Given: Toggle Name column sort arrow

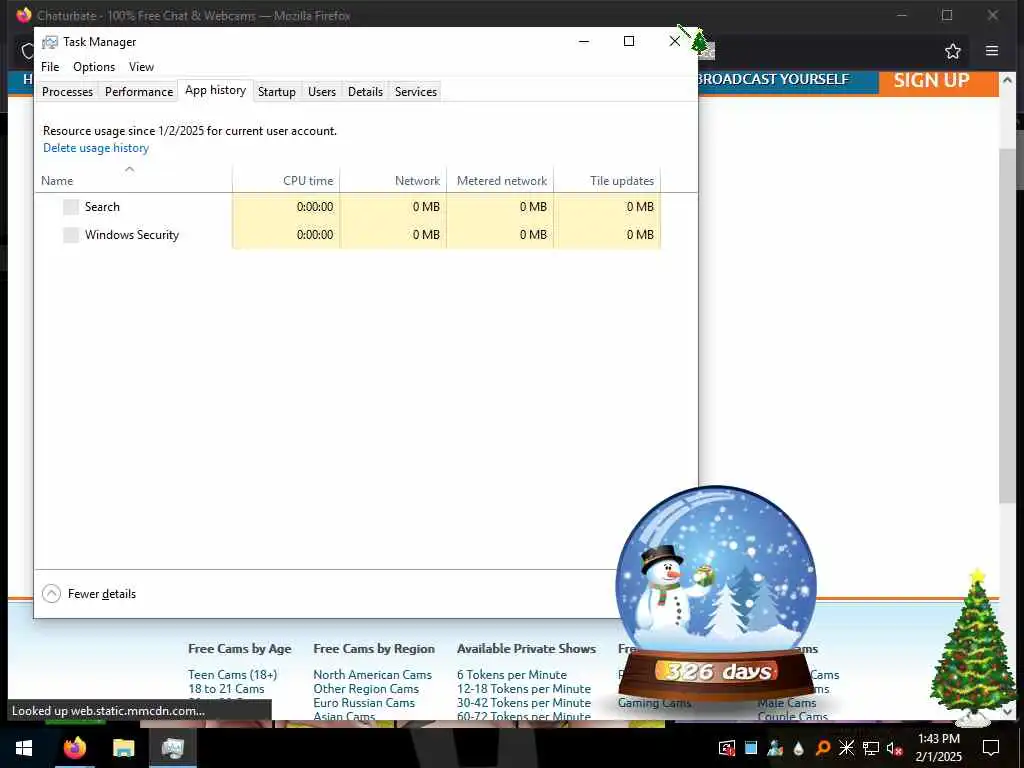Looking at the screenshot, I should [x=129, y=169].
